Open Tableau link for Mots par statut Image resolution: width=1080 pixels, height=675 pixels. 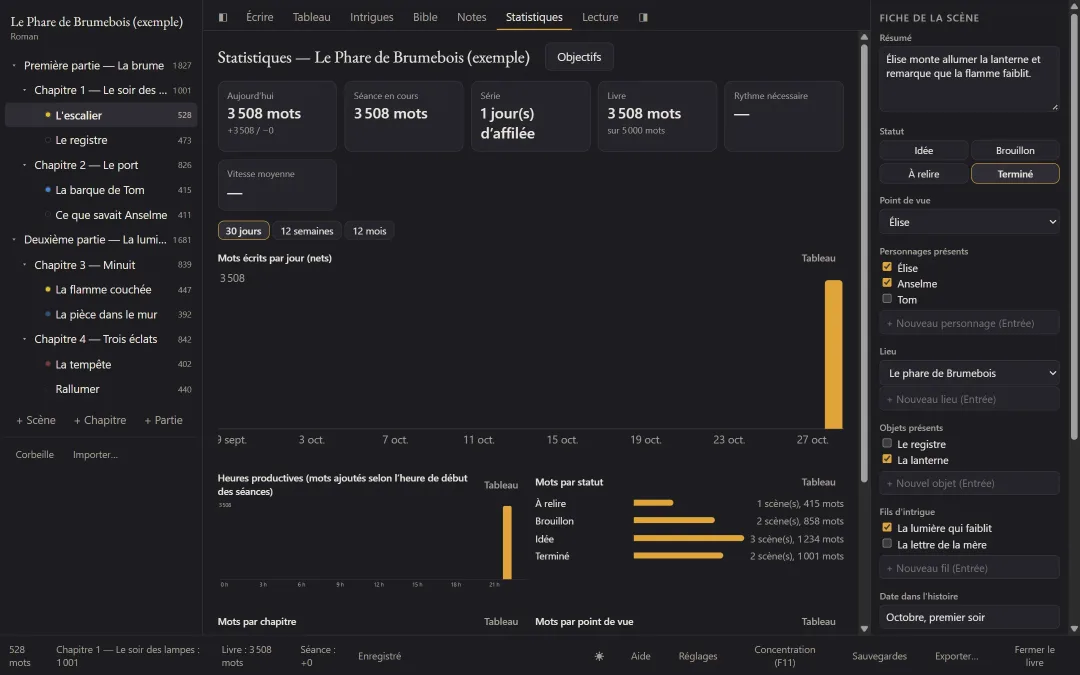(x=818, y=482)
